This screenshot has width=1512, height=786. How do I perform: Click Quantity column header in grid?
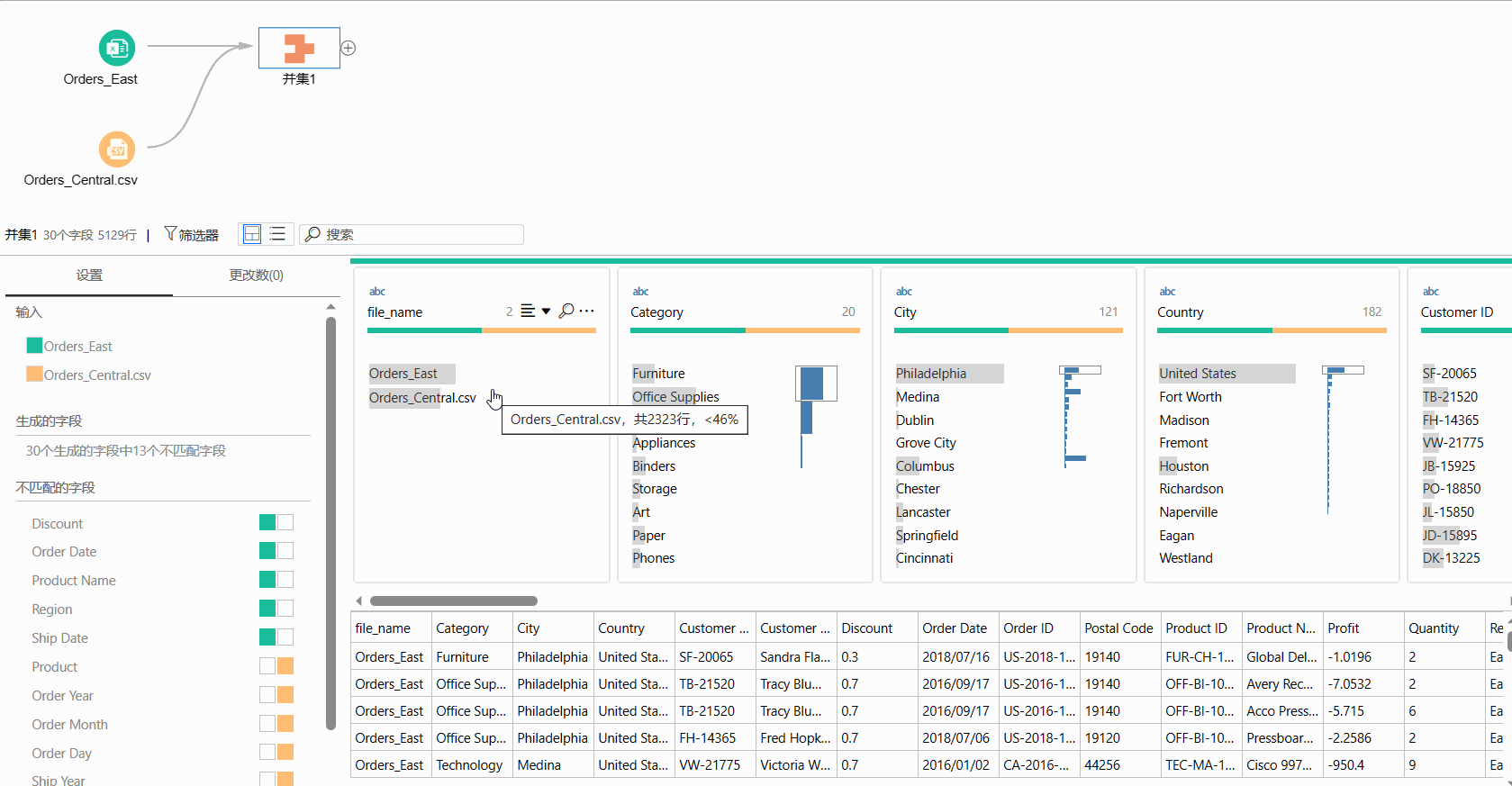click(1444, 628)
